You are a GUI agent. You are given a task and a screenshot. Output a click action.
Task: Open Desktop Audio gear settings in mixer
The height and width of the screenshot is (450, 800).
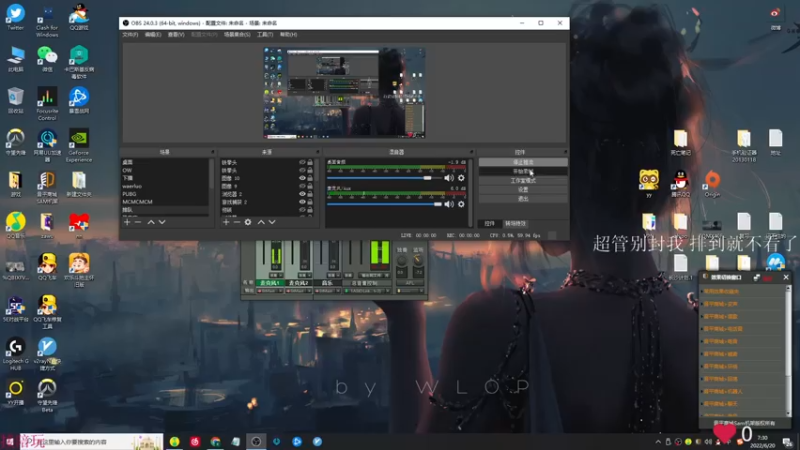point(461,178)
